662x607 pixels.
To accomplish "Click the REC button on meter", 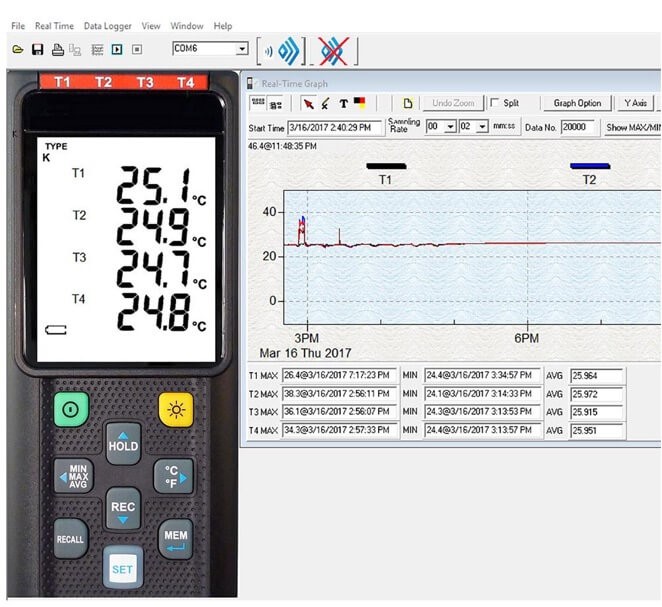I will (x=123, y=509).
